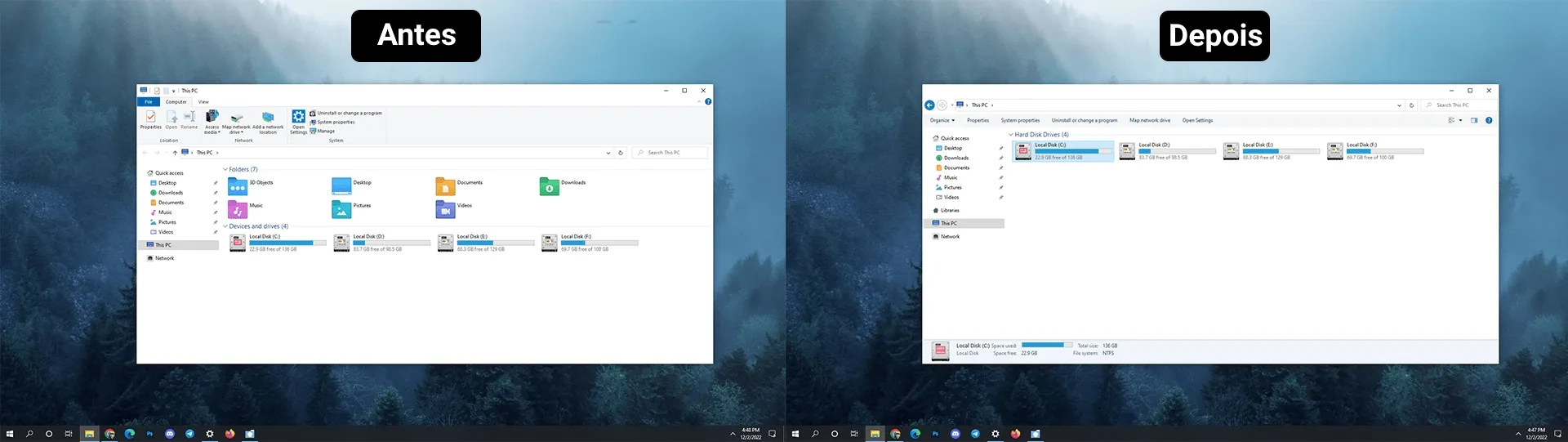Click blue Back button in Depois window

coord(929,105)
